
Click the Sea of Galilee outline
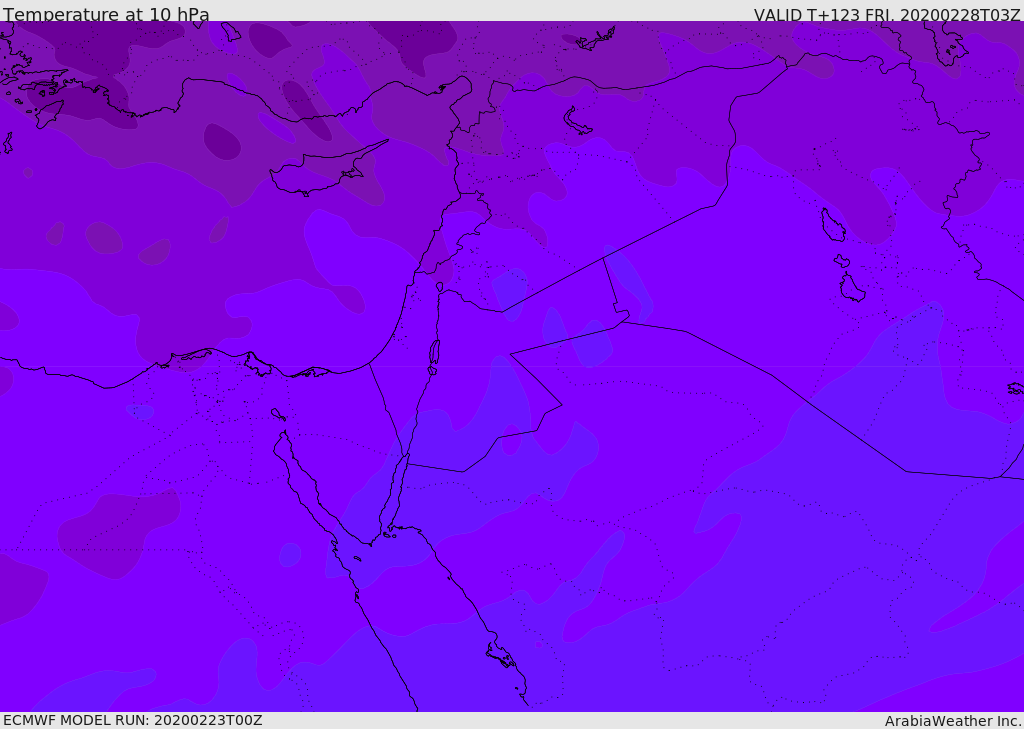click(439, 287)
